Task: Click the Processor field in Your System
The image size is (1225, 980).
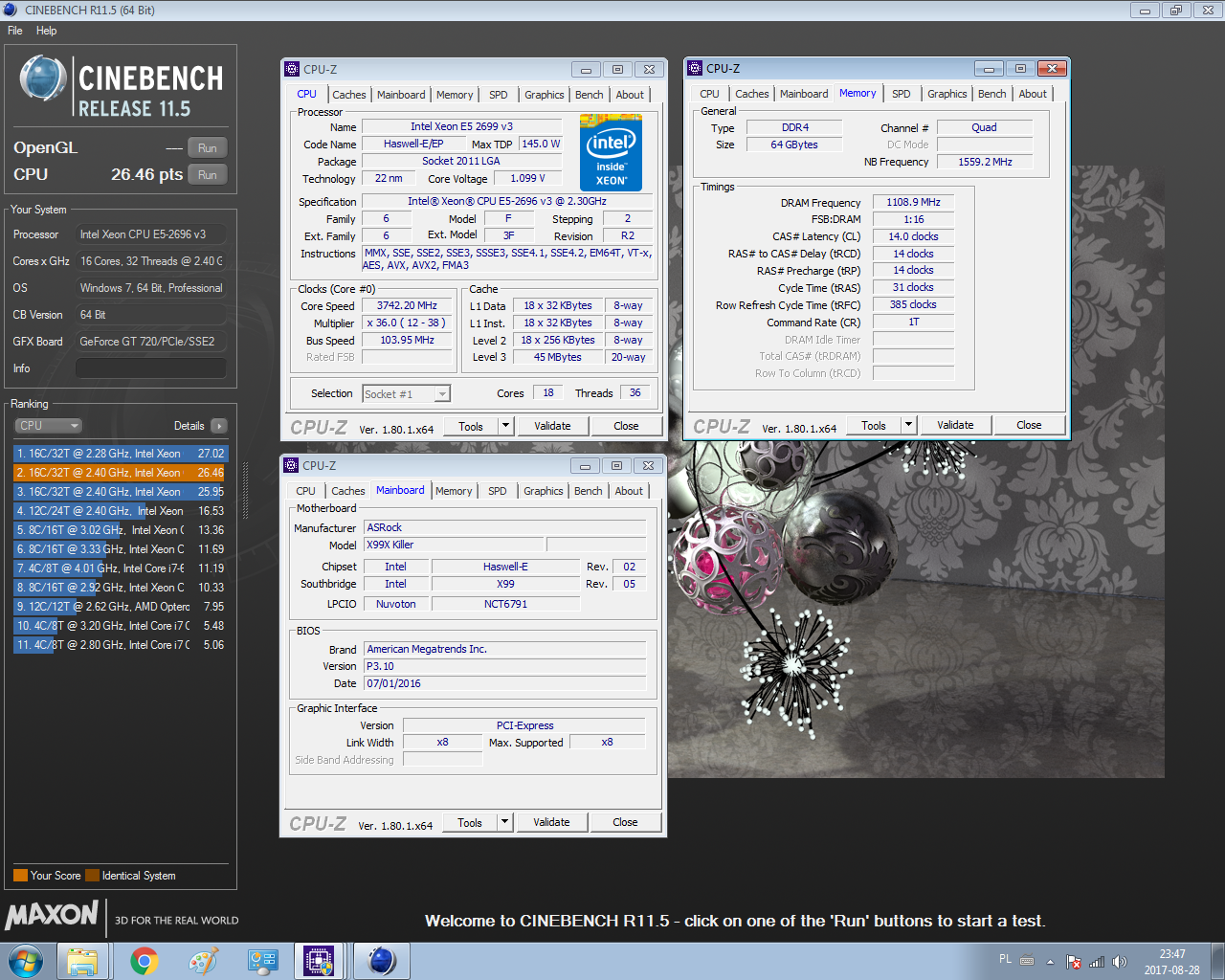Action: (151, 234)
